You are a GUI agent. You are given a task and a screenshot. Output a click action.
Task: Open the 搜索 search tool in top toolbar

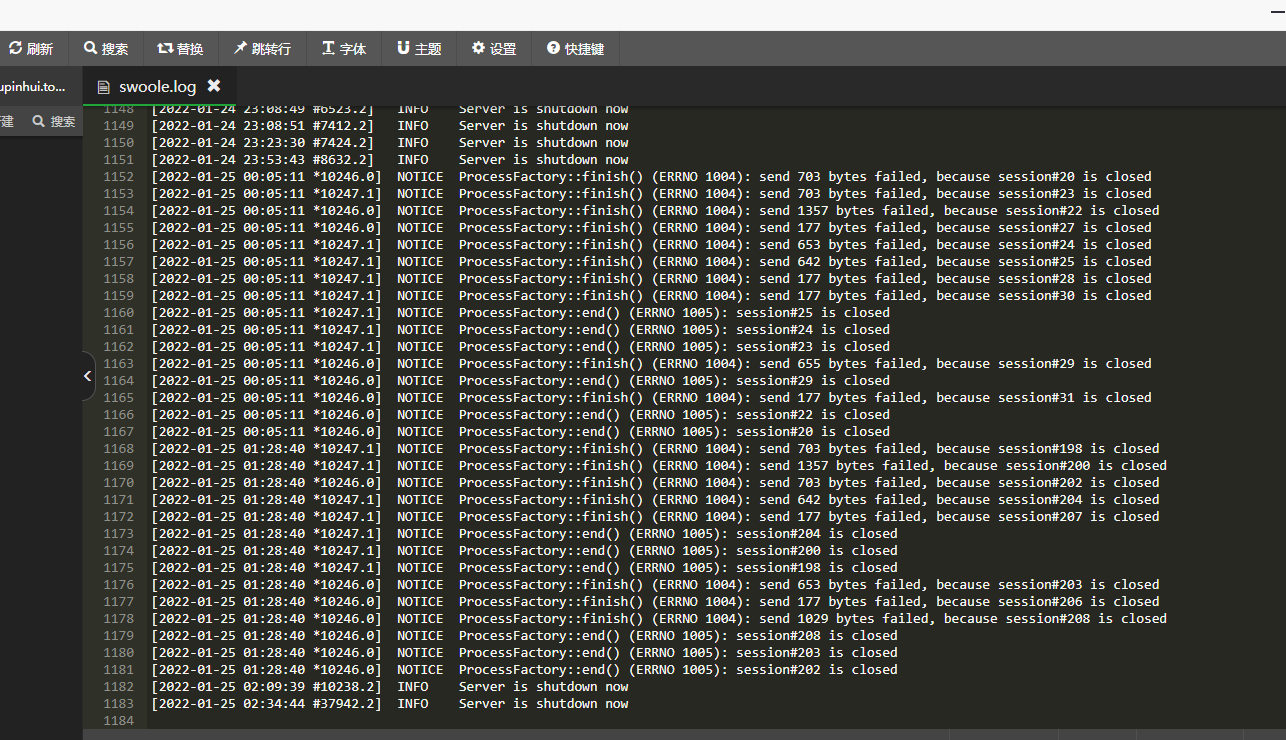[x=105, y=48]
